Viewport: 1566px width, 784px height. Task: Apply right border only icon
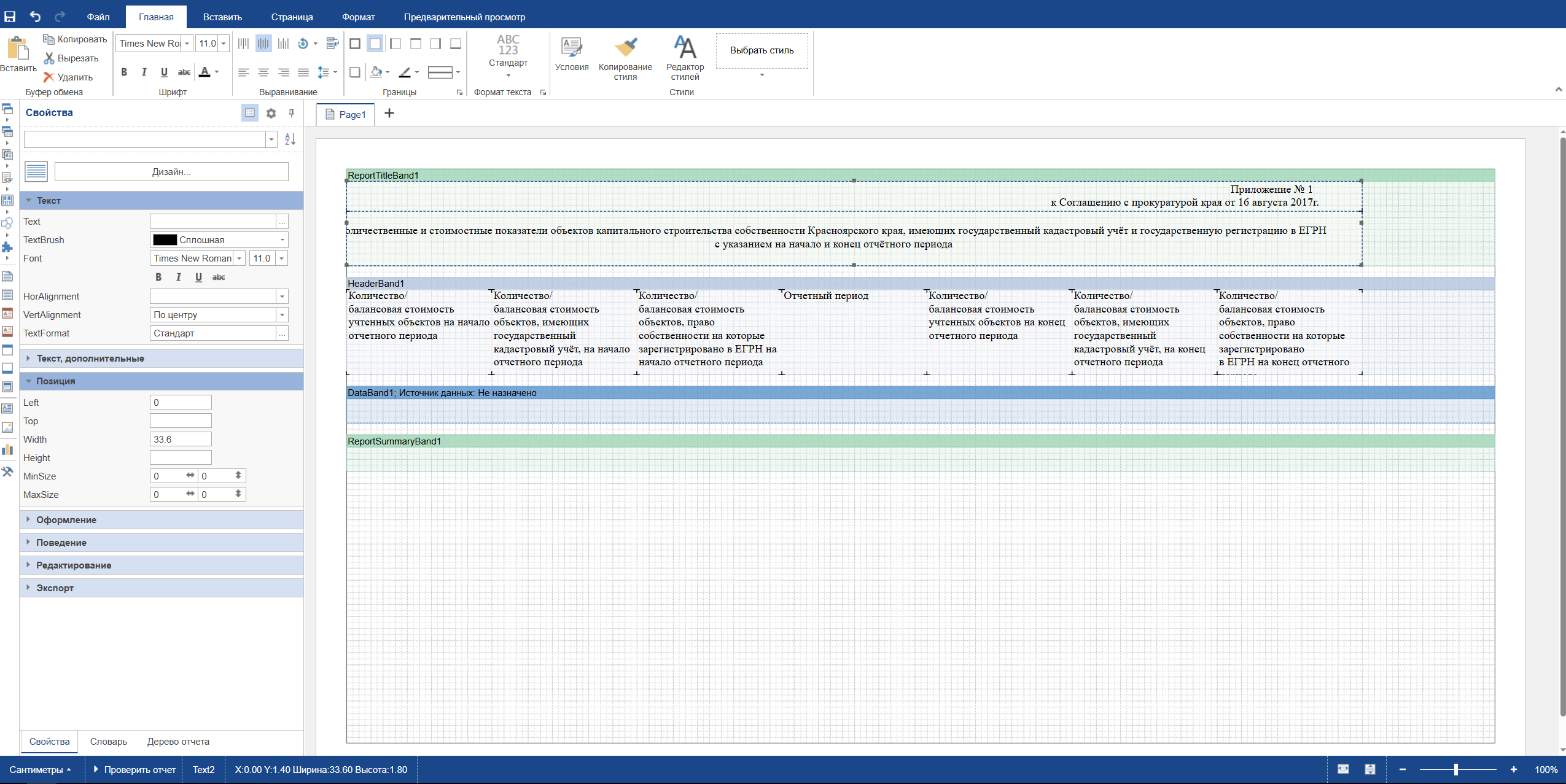click(x=435, y=44)
